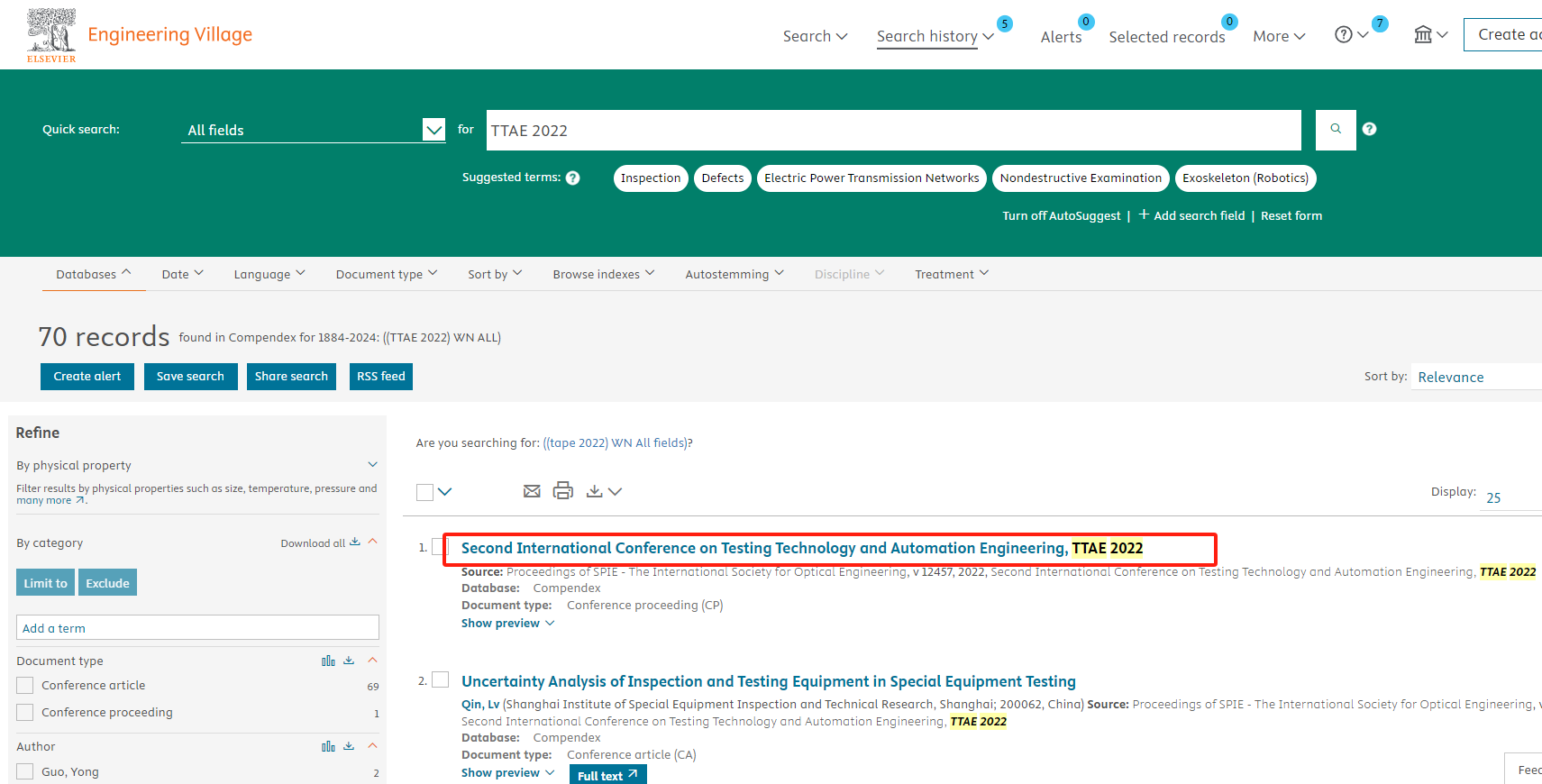This screenshot has height=784, width=1542.
Task: Expand By physical property section
Action: pyautogui.click(x=372, y=465)
